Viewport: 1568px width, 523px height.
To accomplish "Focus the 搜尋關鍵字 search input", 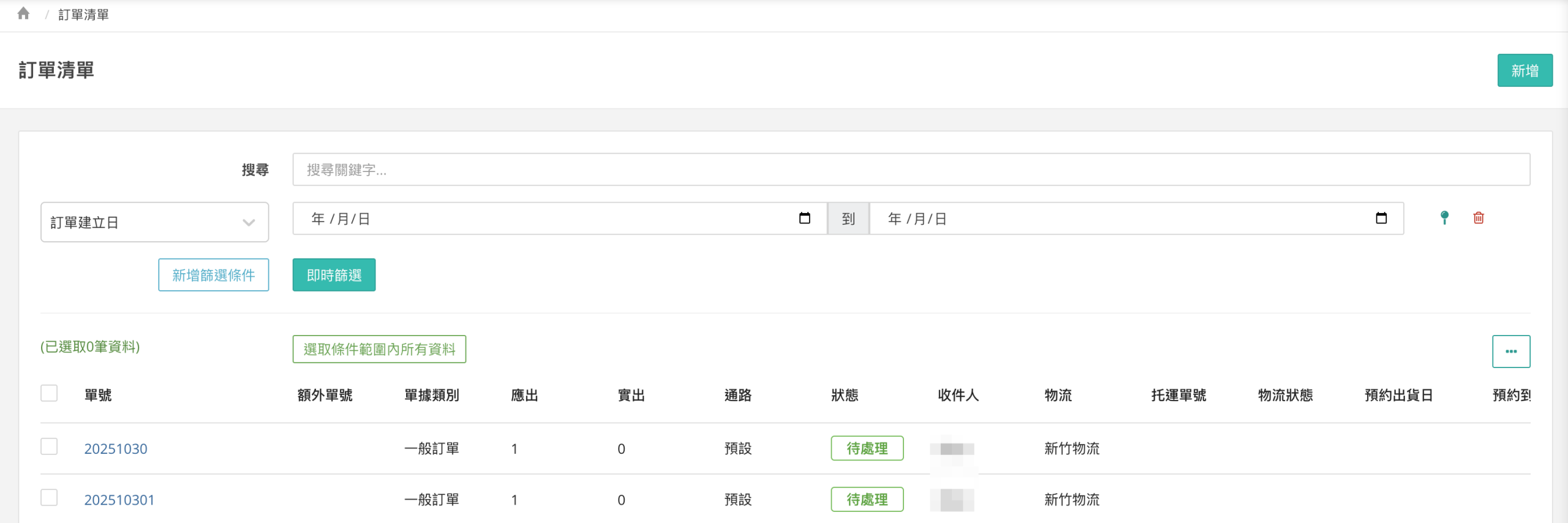I will pos(911,170).
